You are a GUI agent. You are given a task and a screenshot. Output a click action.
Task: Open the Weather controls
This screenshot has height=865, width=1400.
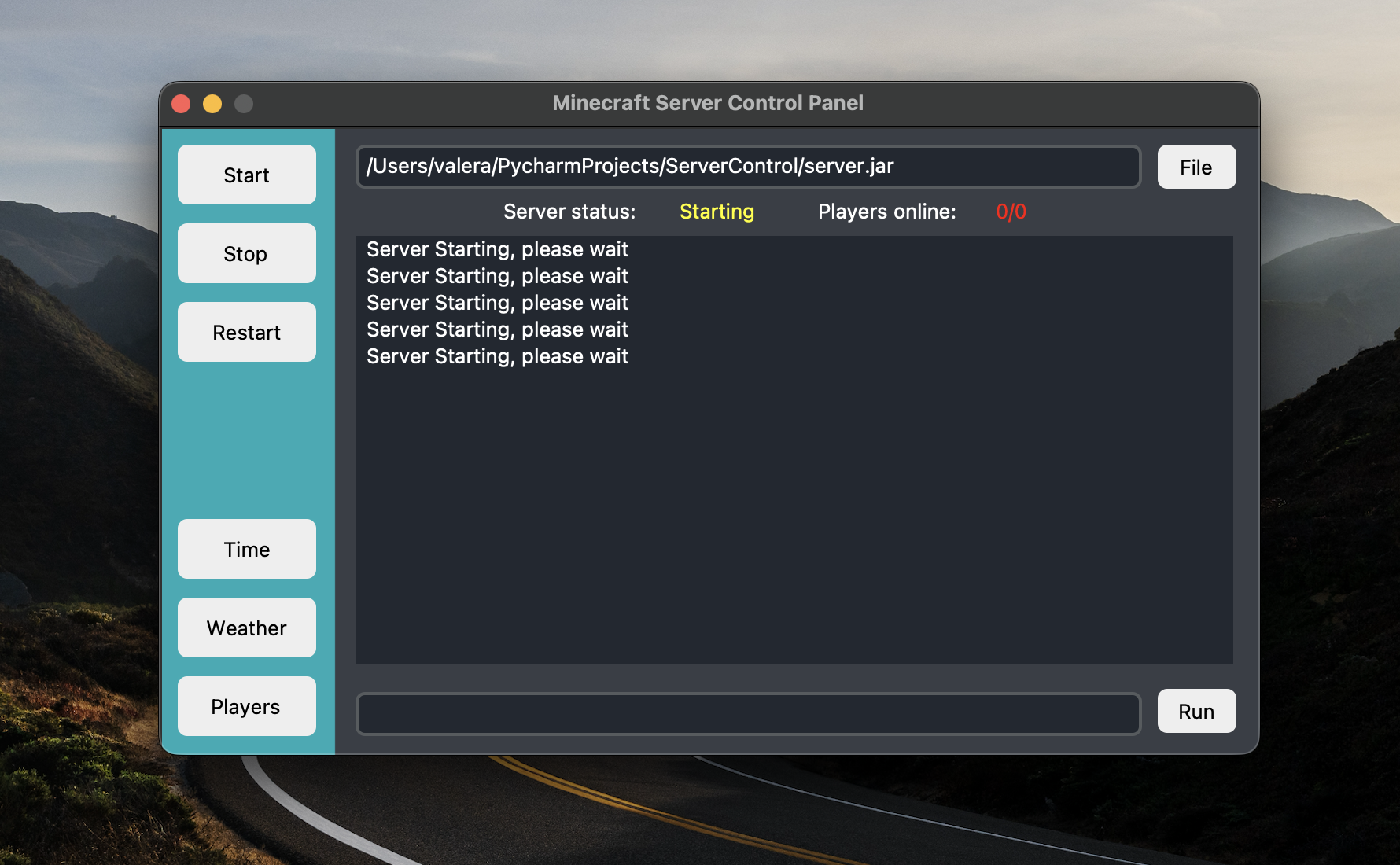246,628
